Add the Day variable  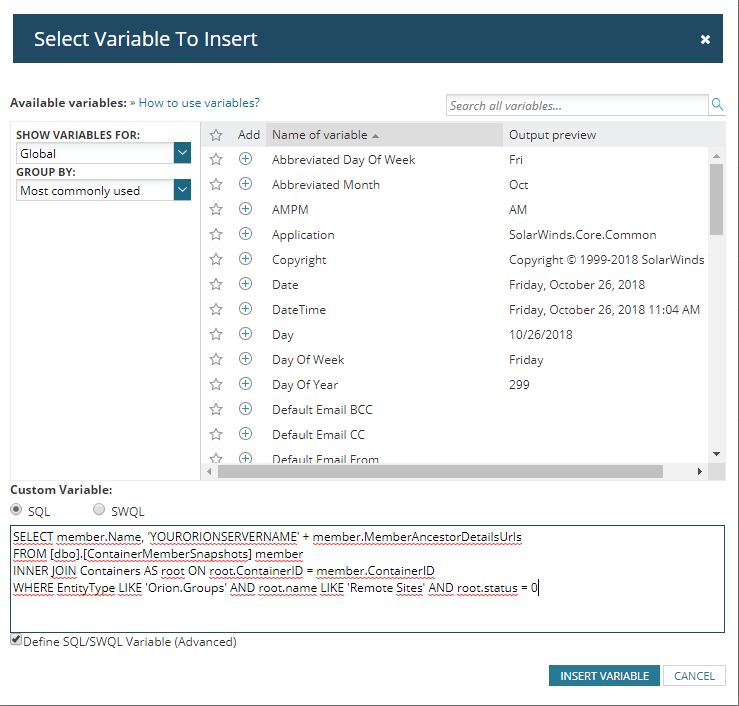(x=245, y=334)
